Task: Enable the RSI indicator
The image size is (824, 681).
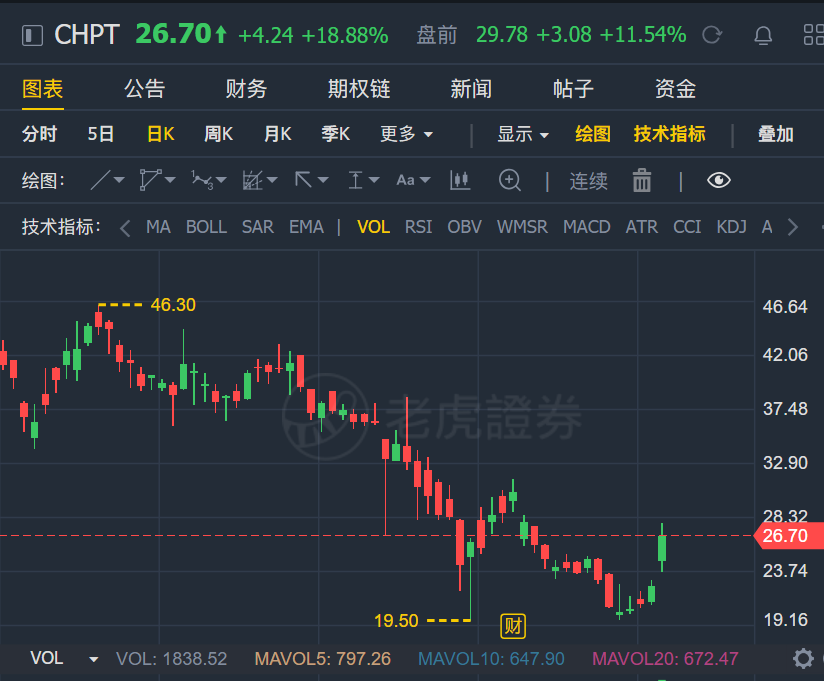Action: 418,227
